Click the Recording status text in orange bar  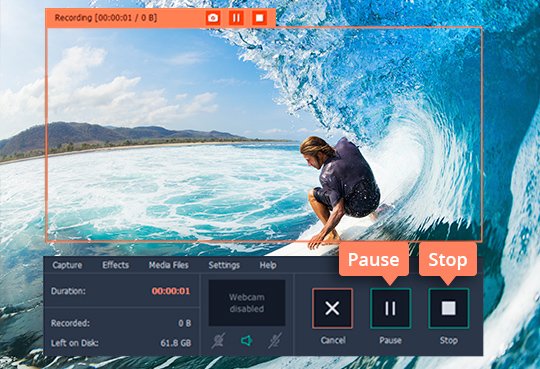pyautogui.click(x=106, y=18)
